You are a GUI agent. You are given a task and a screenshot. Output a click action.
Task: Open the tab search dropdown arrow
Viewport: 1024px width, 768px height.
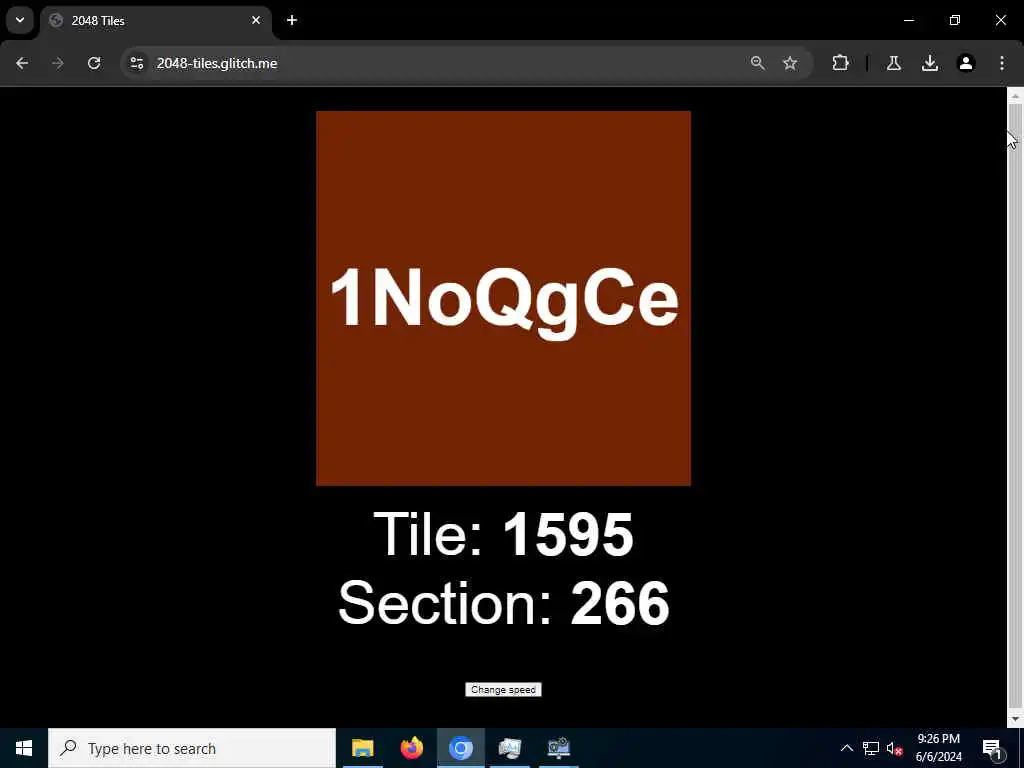[x=20, y=20]
